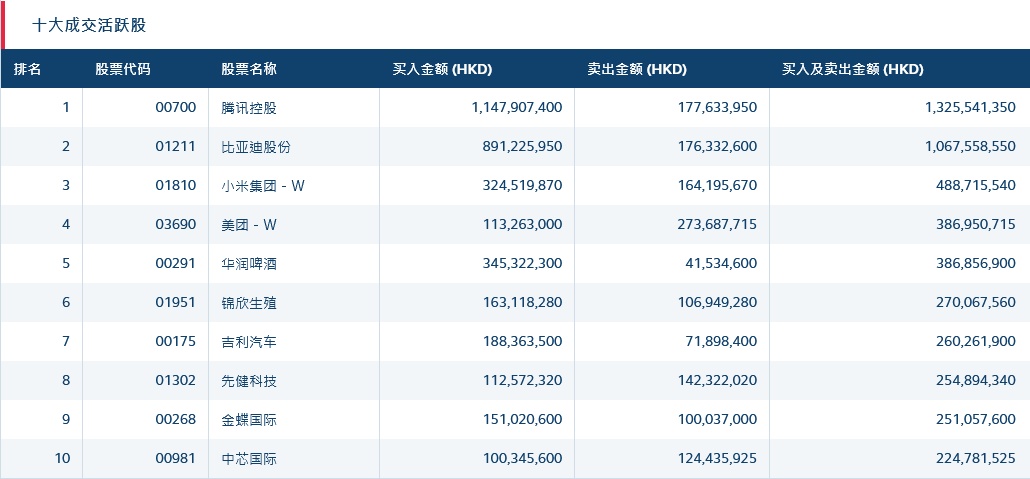The height and width of the screenshot is (479, 1030).
Task: Click sell amount 142,322,020
Action: (717, 380)
